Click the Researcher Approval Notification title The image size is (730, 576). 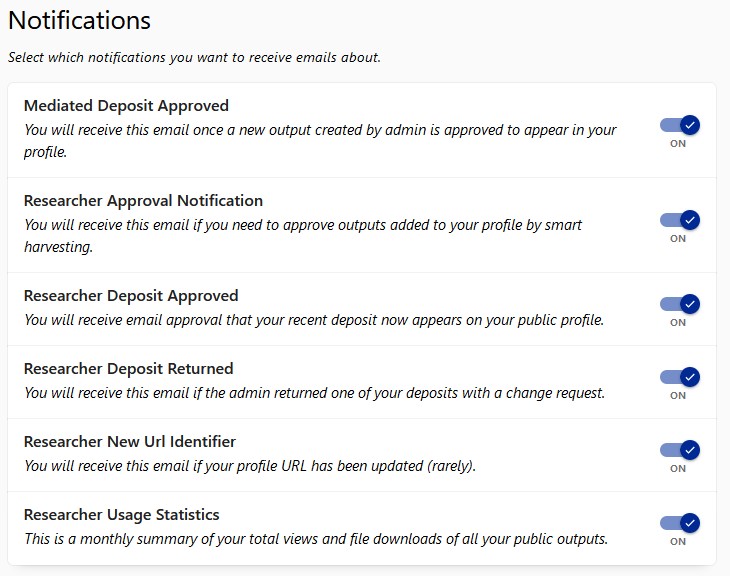[x=143, y=200]
